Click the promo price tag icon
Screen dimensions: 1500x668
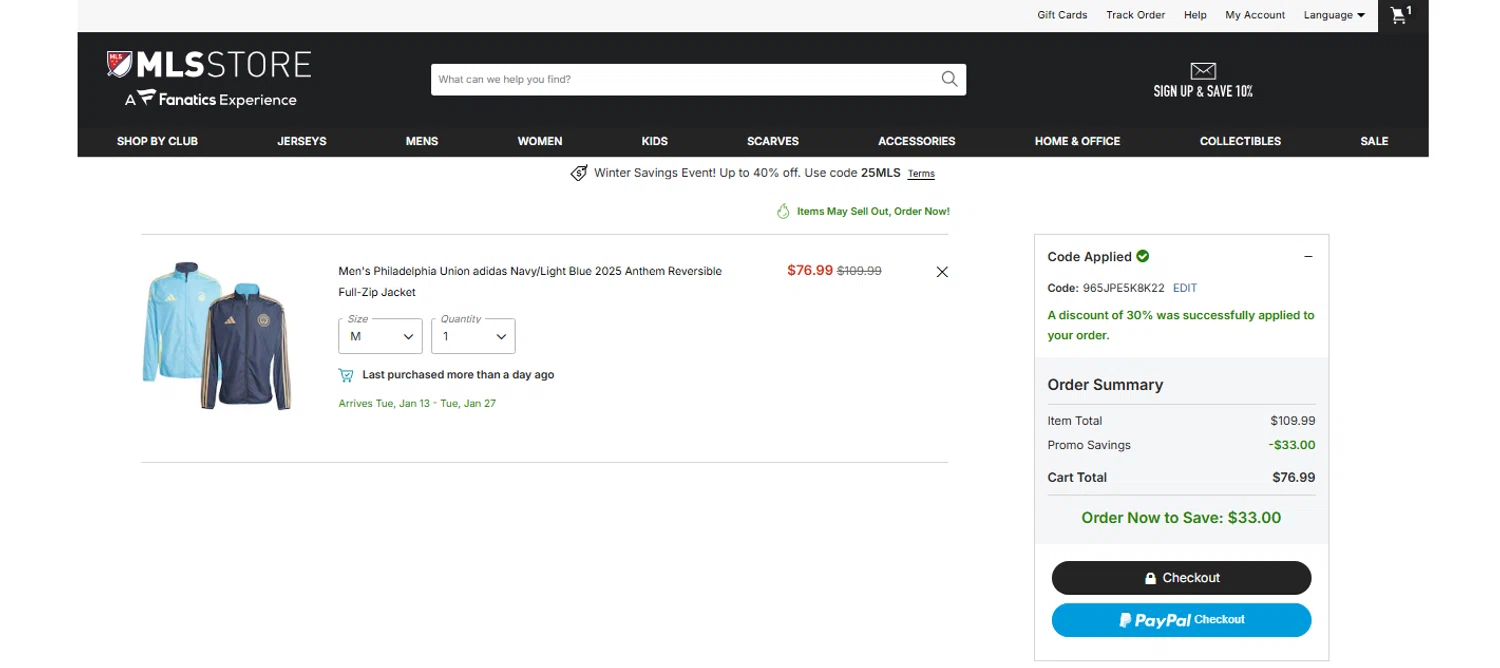tap(579, 173)
